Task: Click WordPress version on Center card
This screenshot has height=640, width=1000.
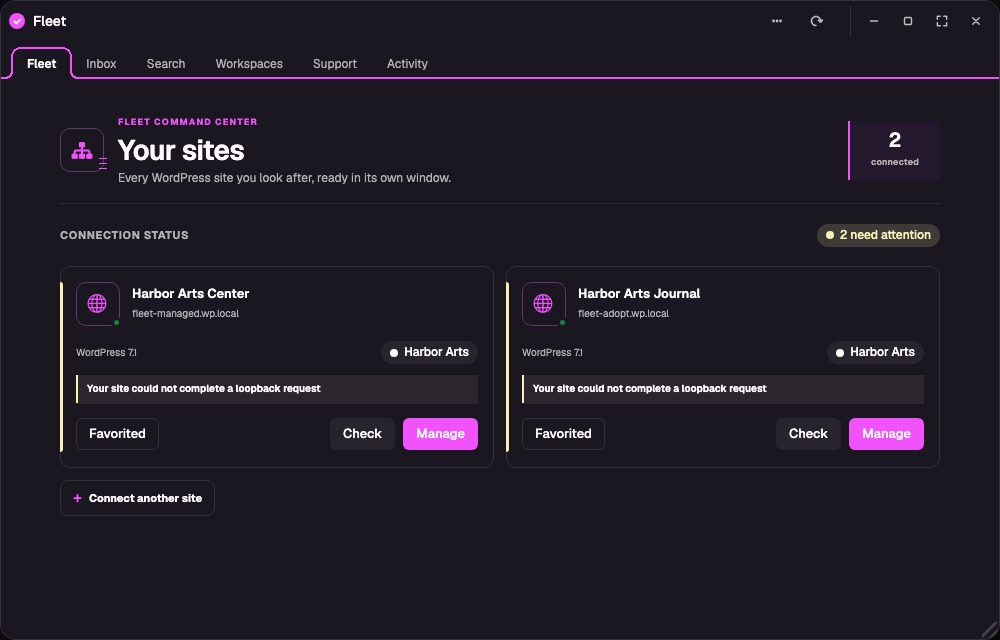Action: click(x=107, y=353)
